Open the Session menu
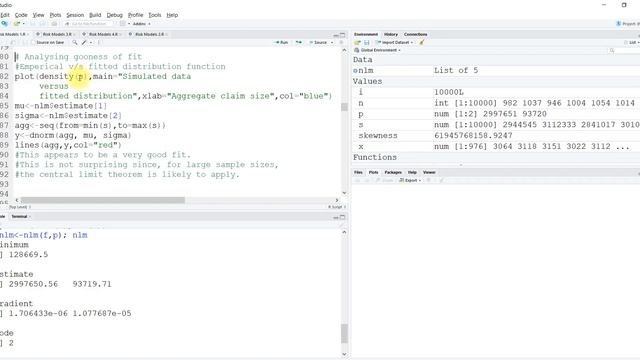 pos(75,15)
